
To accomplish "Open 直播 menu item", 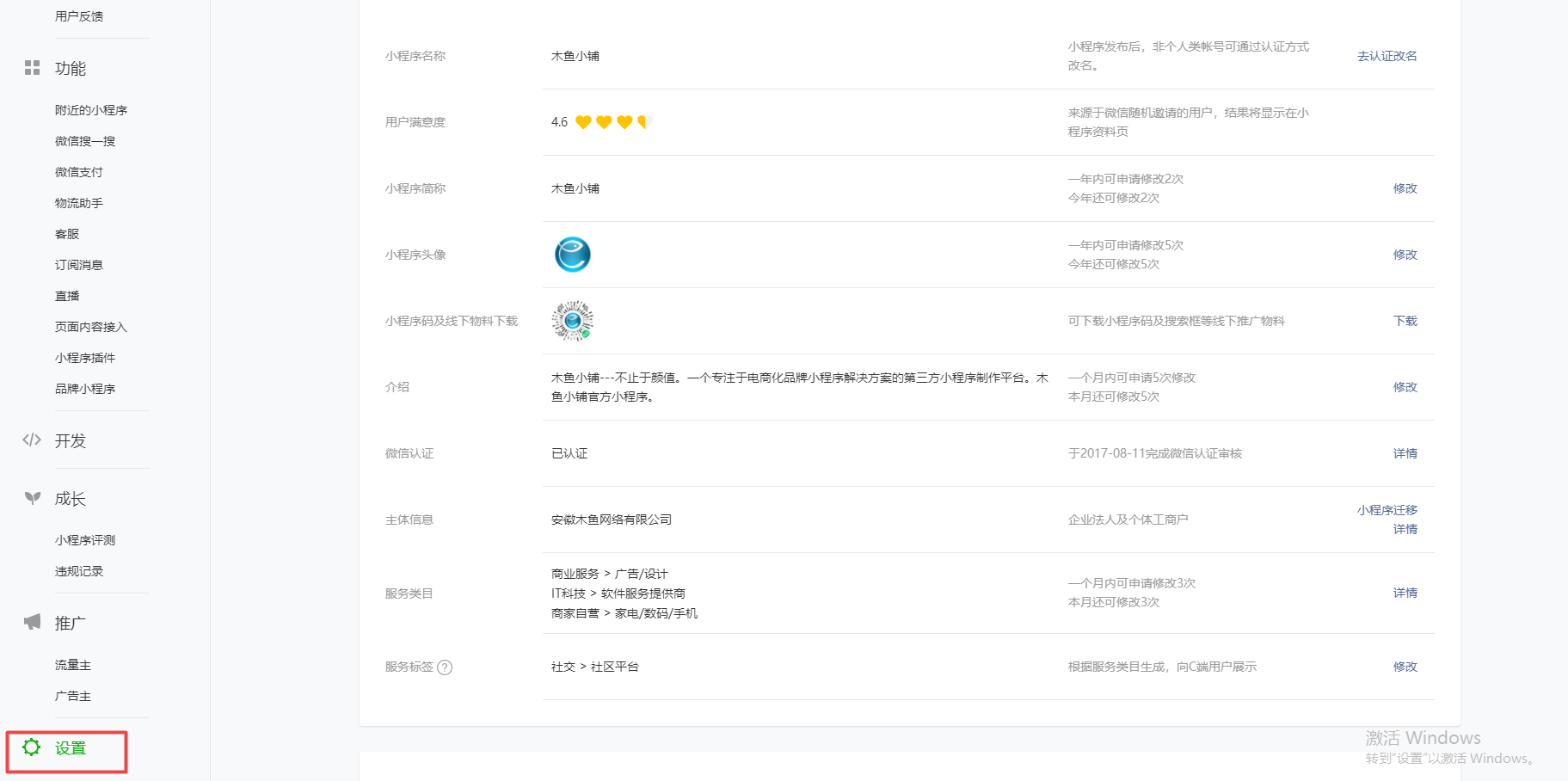I will tap(67, 296).
